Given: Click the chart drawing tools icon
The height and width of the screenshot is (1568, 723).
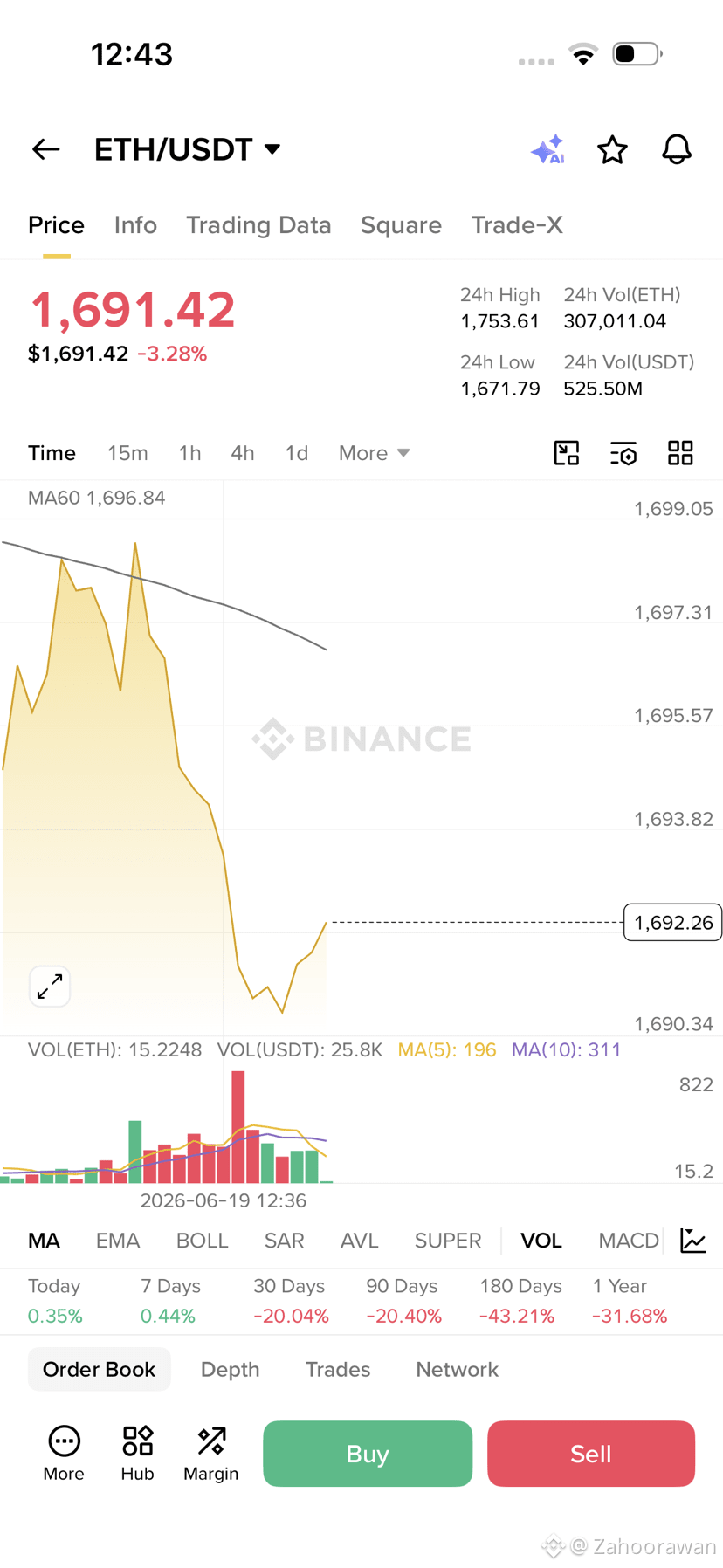Looking at the screenshot, I should click(x=567, y=453).
